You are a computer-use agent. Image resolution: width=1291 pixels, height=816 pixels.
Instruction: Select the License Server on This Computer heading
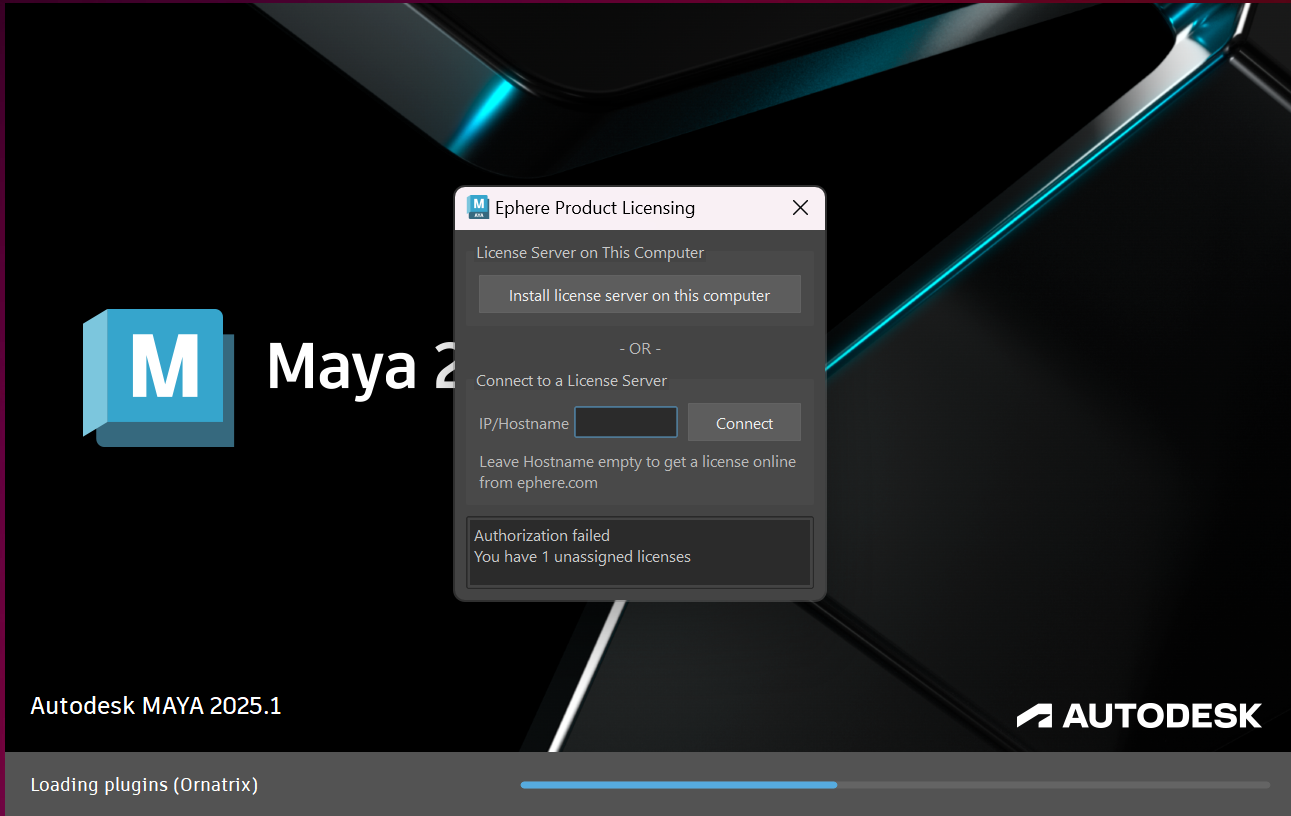(x=590, y=253)
